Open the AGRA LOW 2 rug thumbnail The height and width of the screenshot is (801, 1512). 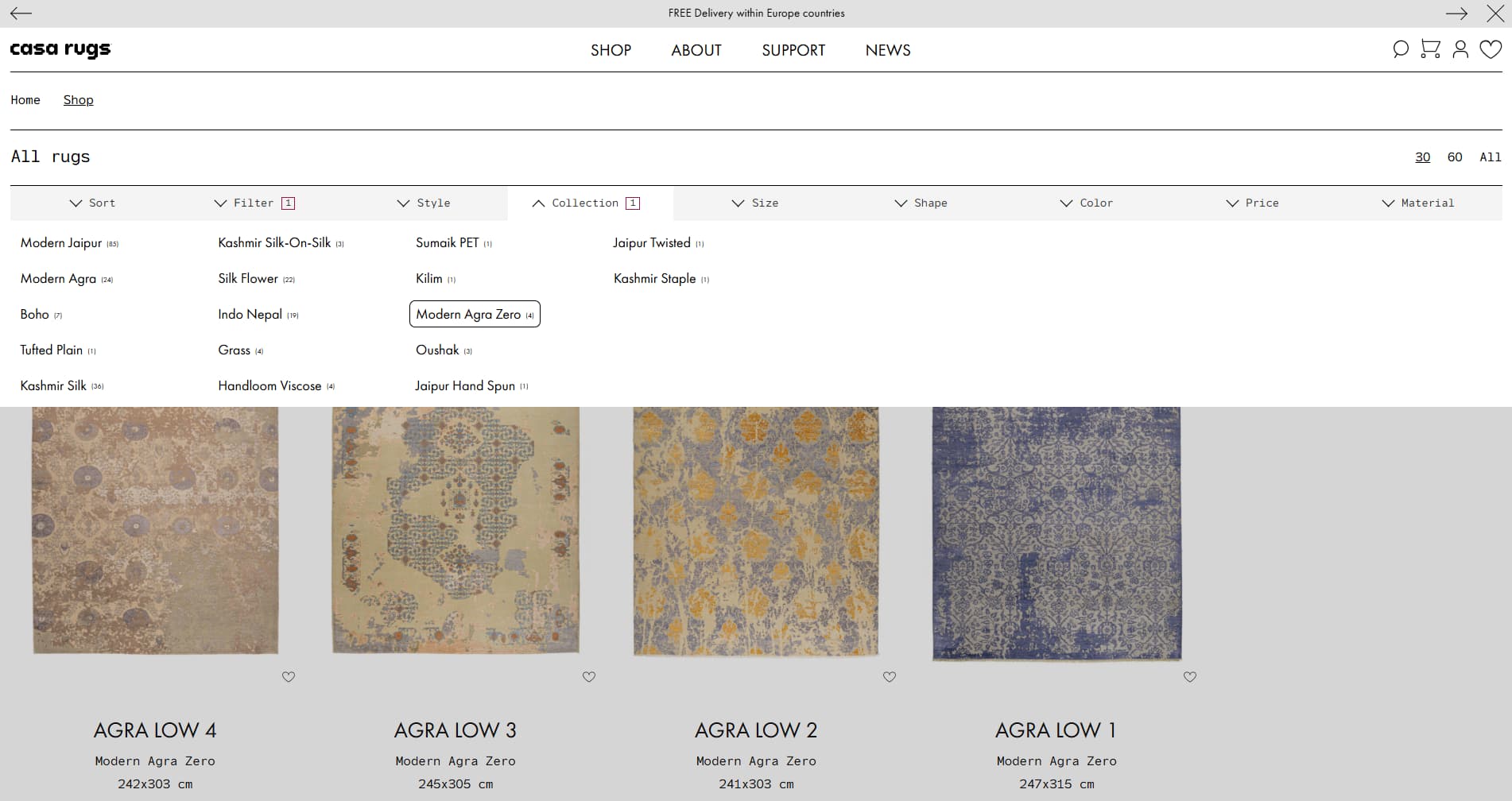[756, 531]
